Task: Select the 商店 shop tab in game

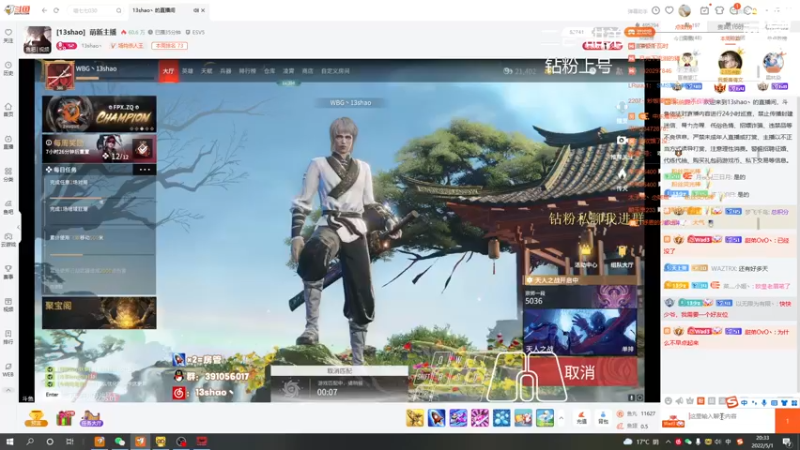Action: tap(307, 71)
